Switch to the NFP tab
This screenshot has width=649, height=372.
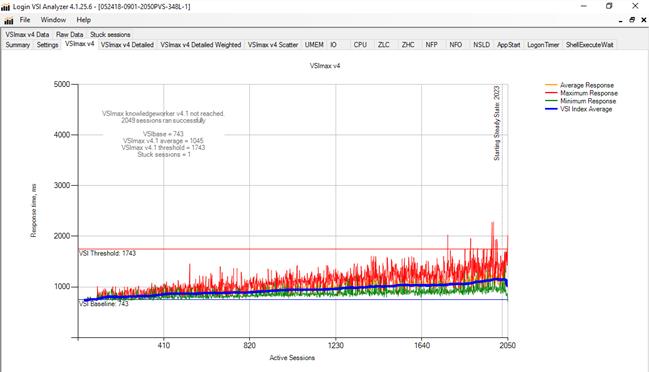431,45
